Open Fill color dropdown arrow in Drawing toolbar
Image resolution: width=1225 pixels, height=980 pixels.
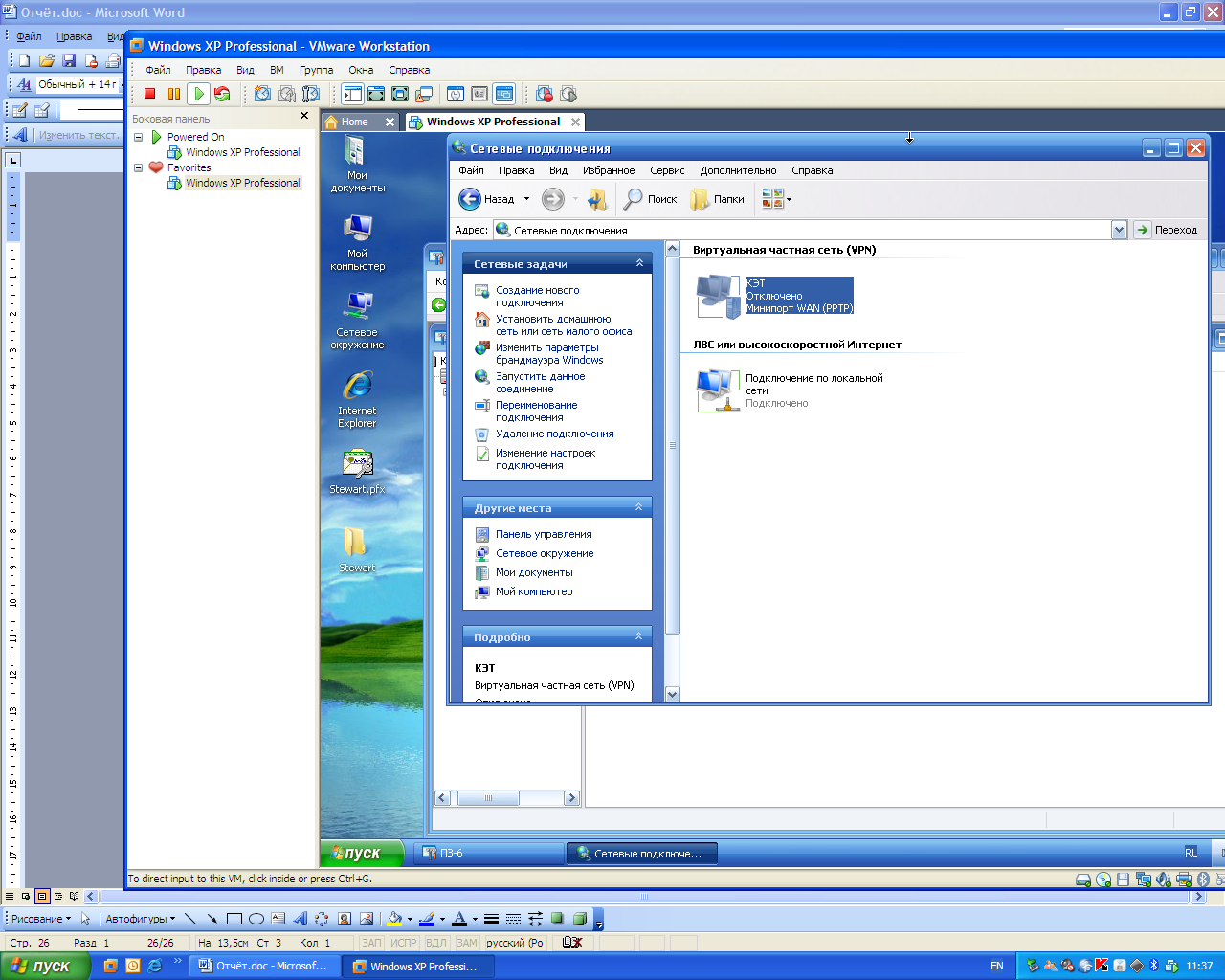coord(410,919)
